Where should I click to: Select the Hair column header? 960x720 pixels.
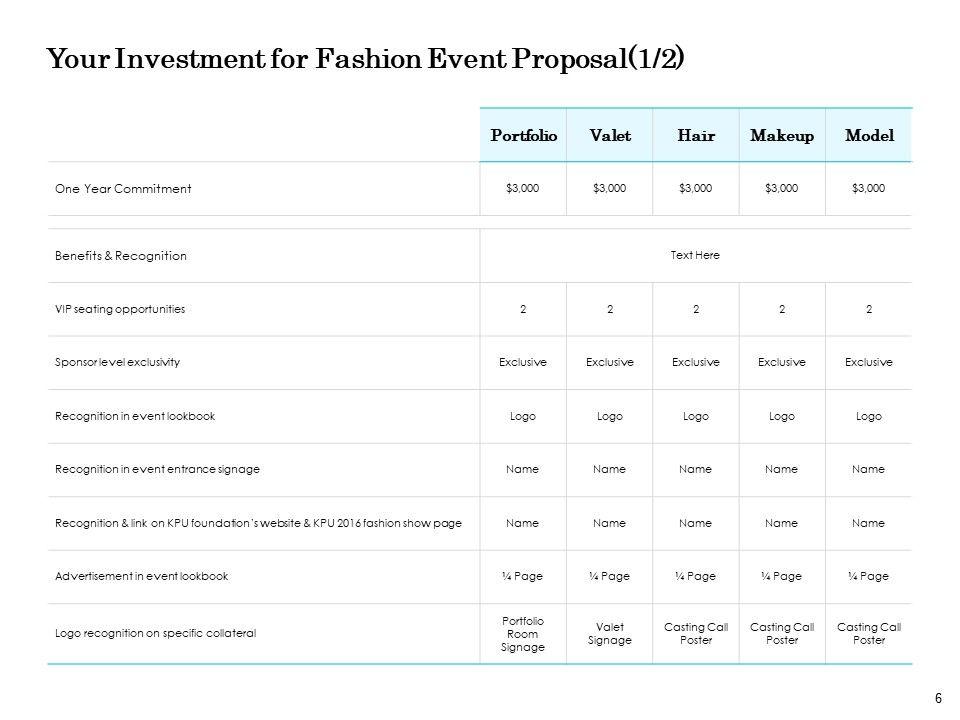[696, 135]
